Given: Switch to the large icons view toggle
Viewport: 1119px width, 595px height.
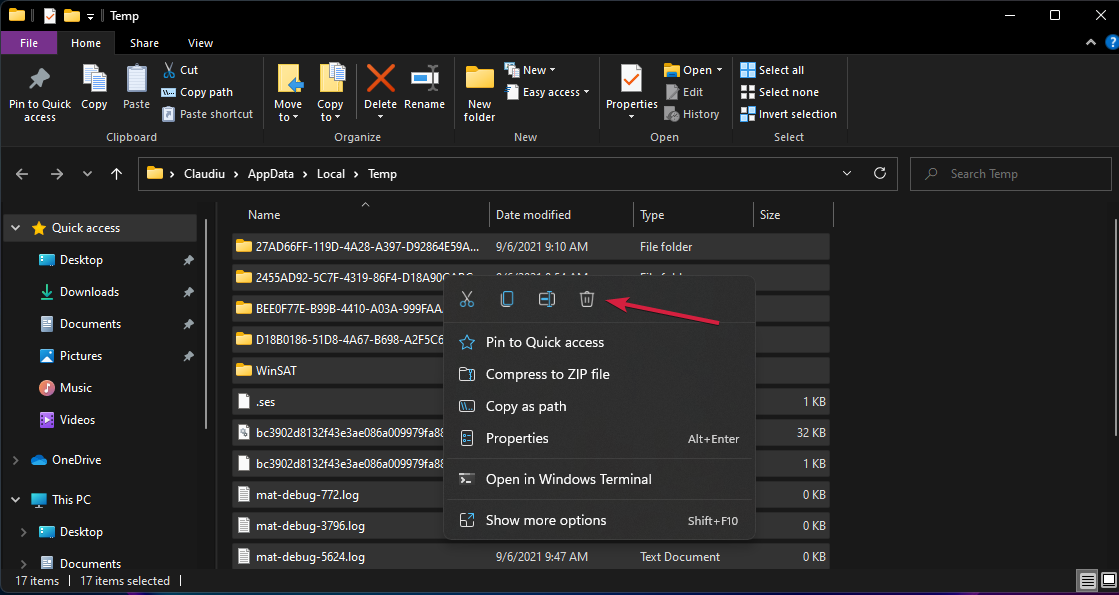Looking at the screenshot, I should [x=1107, y=579].
